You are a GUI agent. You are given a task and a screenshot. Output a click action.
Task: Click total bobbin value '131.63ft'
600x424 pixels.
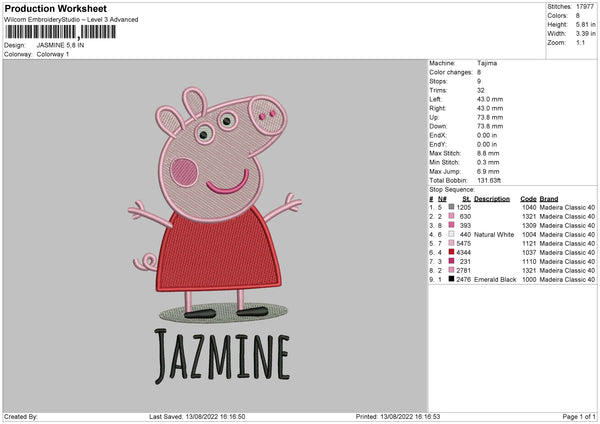pos(489,180)
